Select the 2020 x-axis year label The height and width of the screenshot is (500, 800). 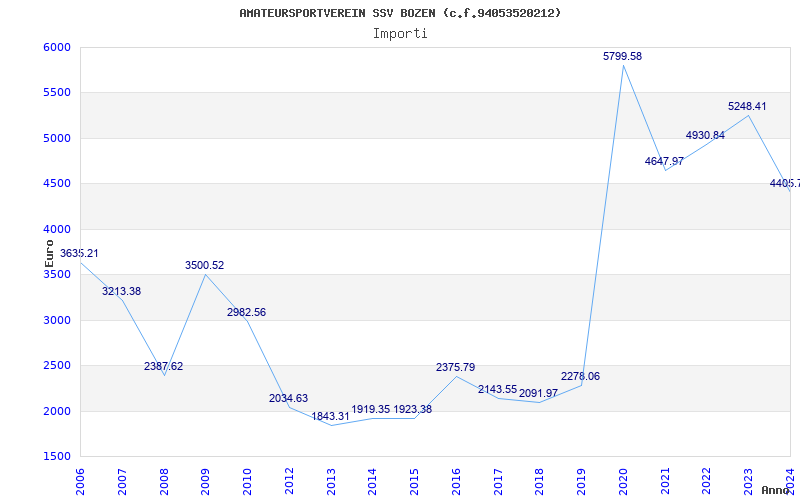[623, 481]
